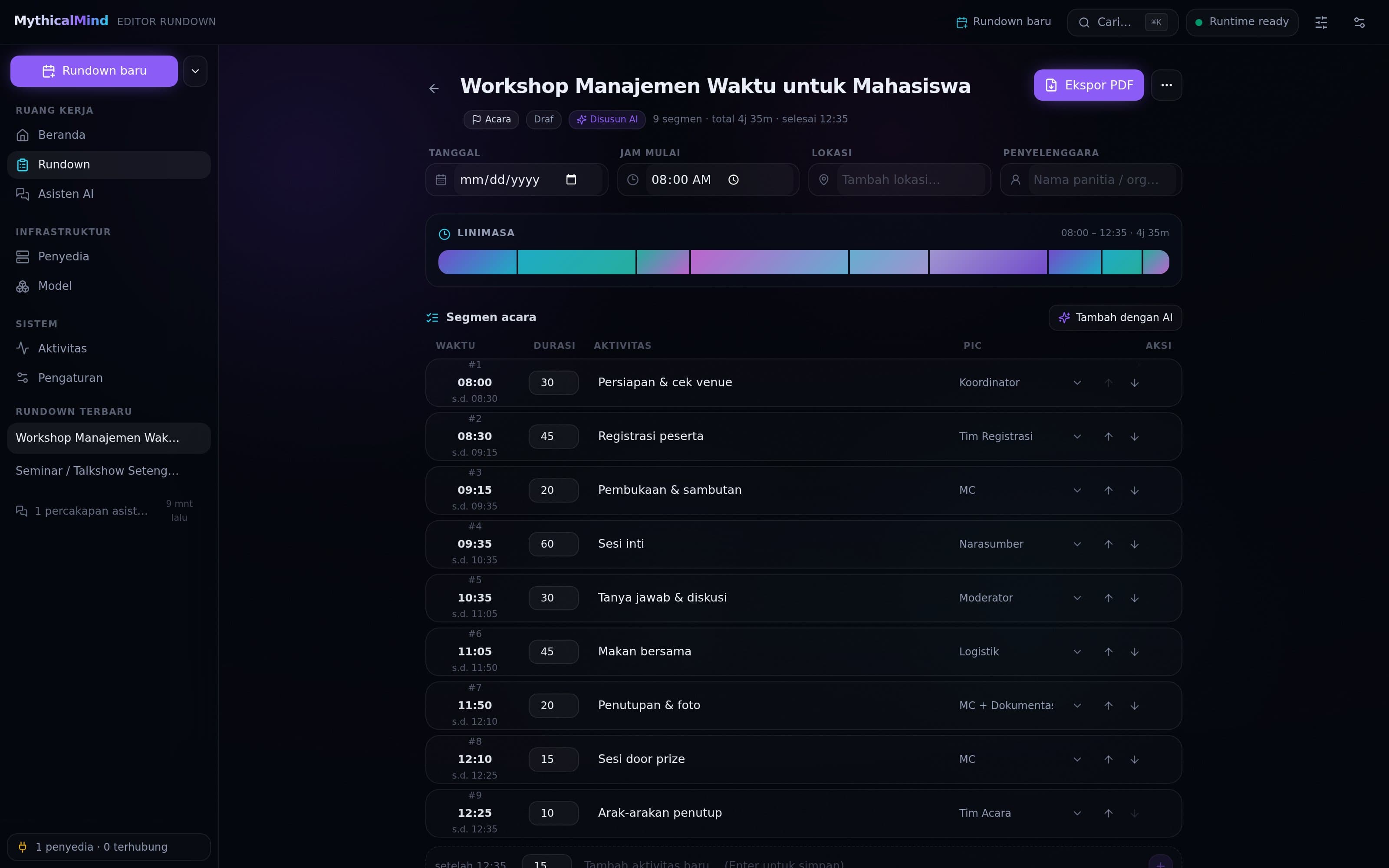Click the purple Rundown baru sidebar button

tap(94, 71)
